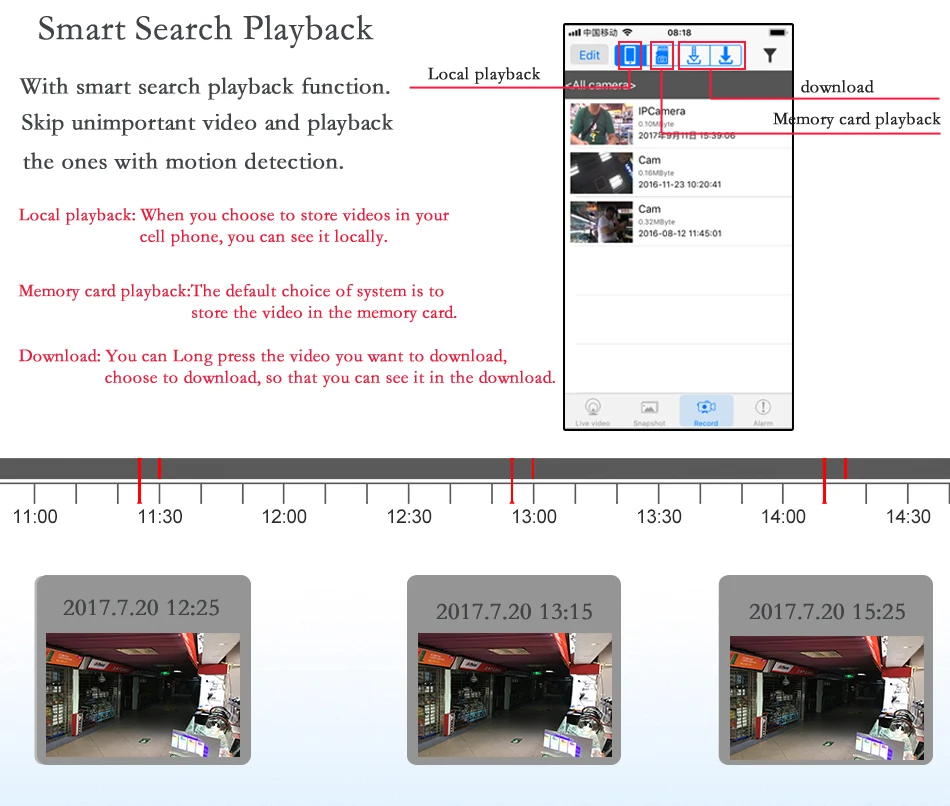Screen dimensions: 950x806
Task: Open the 2017.7.20 15:25 snapshot image
Action: pos(827,698)
